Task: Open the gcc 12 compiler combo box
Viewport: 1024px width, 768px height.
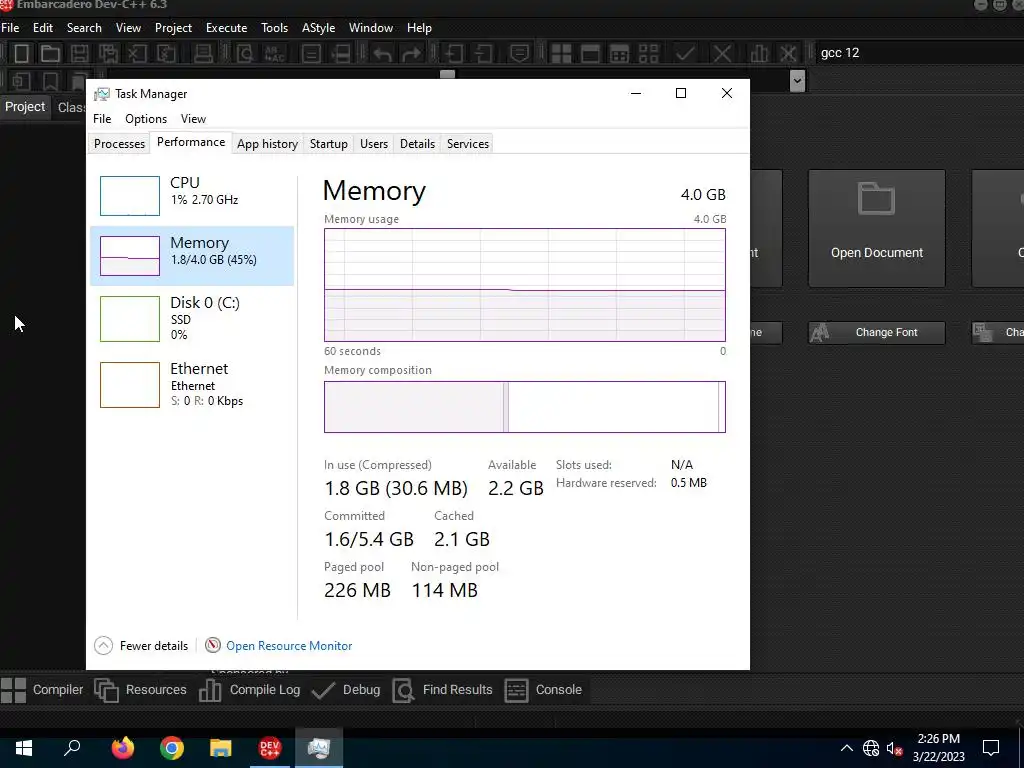Action: [920, 53]
